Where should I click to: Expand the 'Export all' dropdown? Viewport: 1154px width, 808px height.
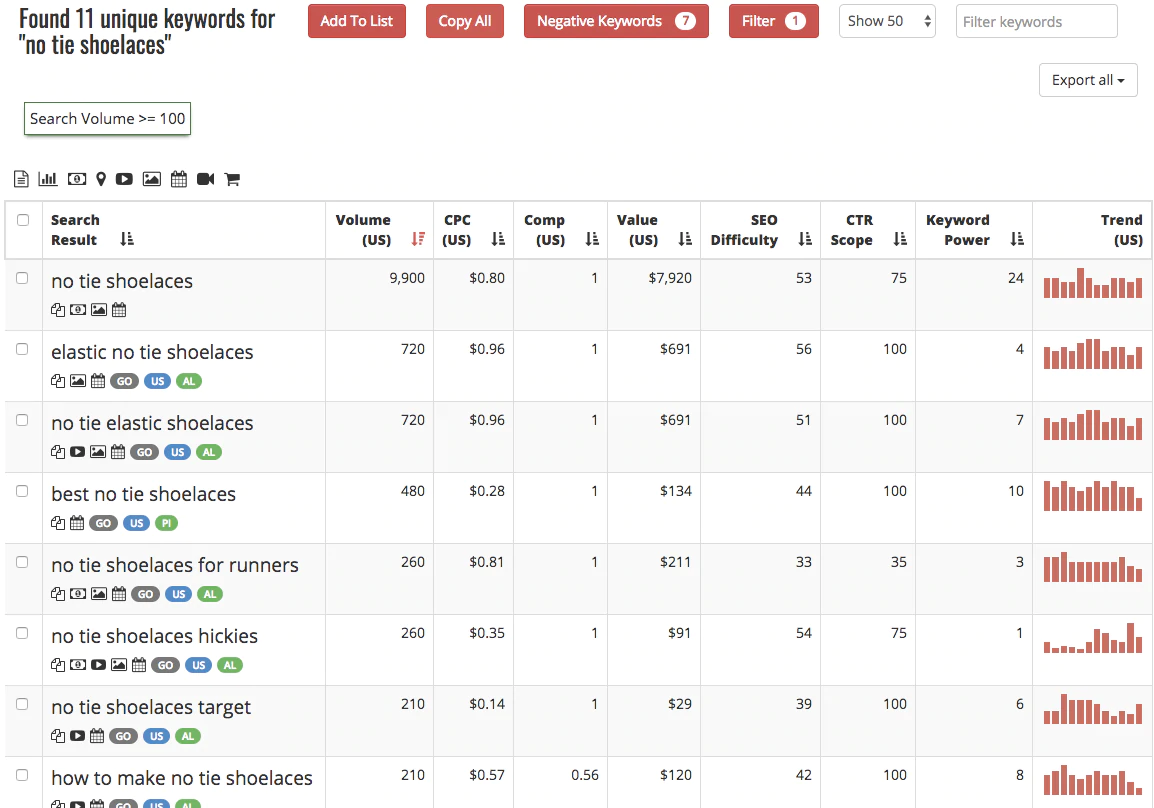1088,80
